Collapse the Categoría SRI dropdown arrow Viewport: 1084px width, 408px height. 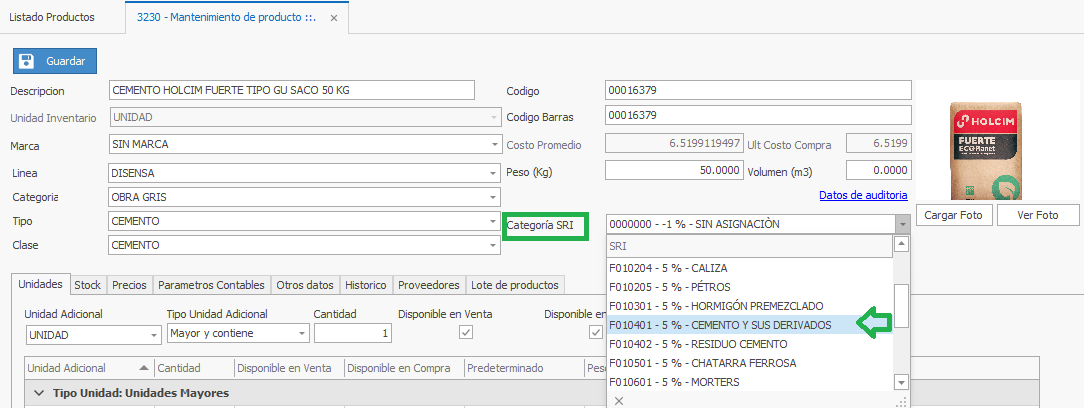903,225
